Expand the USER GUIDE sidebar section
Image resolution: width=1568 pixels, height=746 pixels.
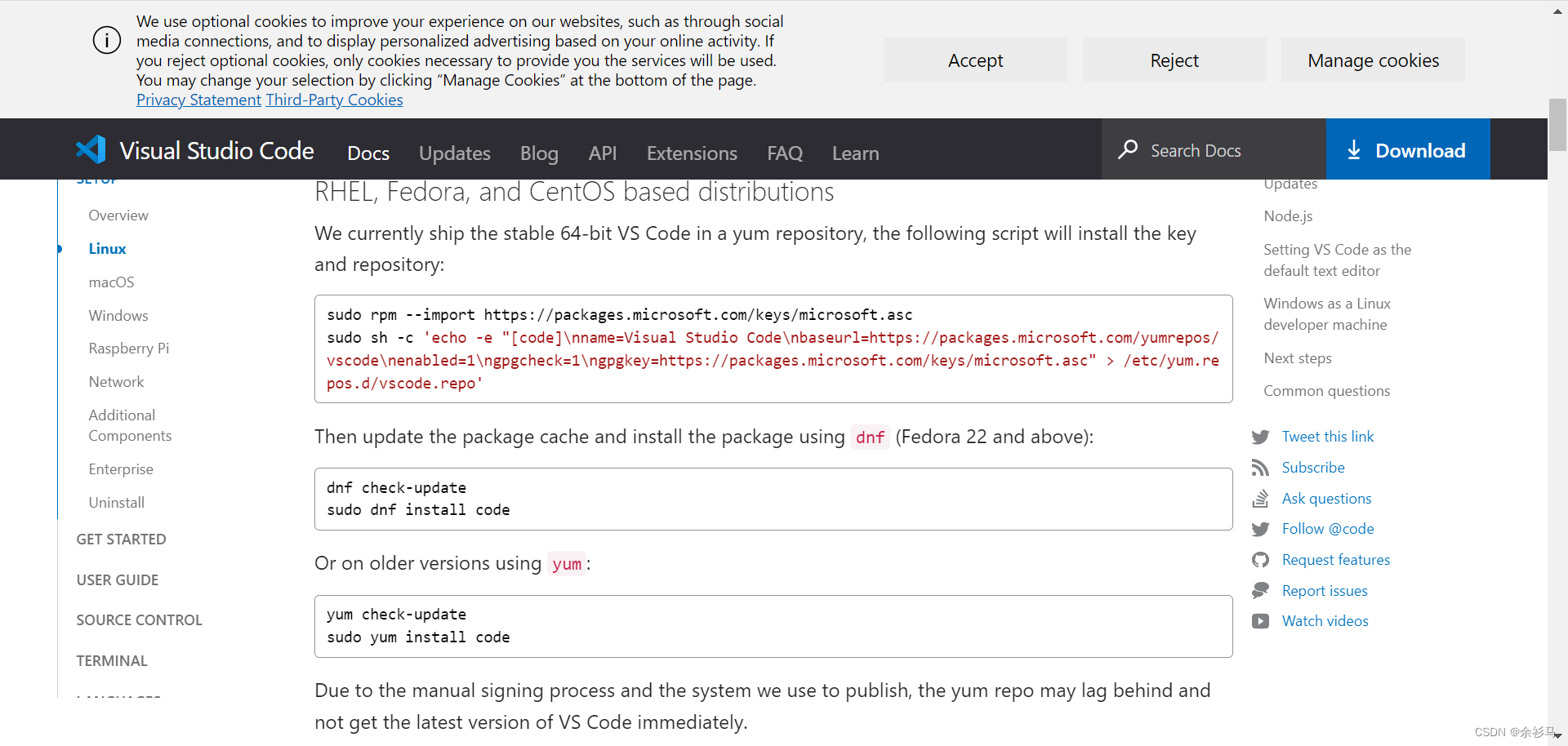point(118,580)
